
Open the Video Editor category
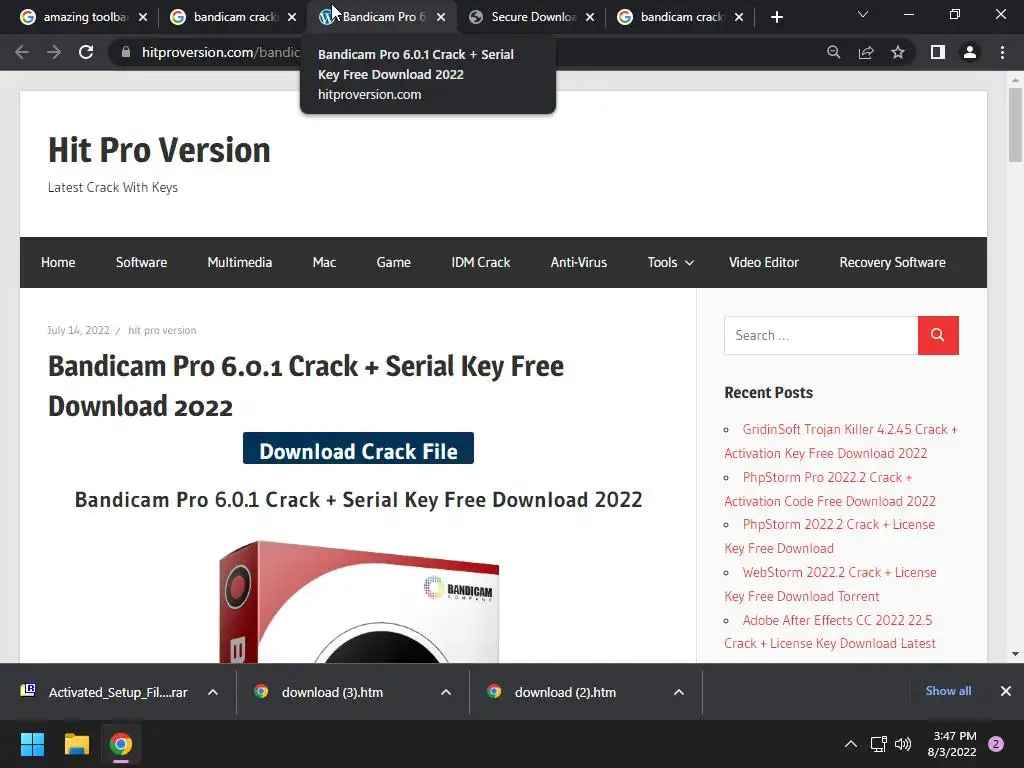[x=763, y=263]
